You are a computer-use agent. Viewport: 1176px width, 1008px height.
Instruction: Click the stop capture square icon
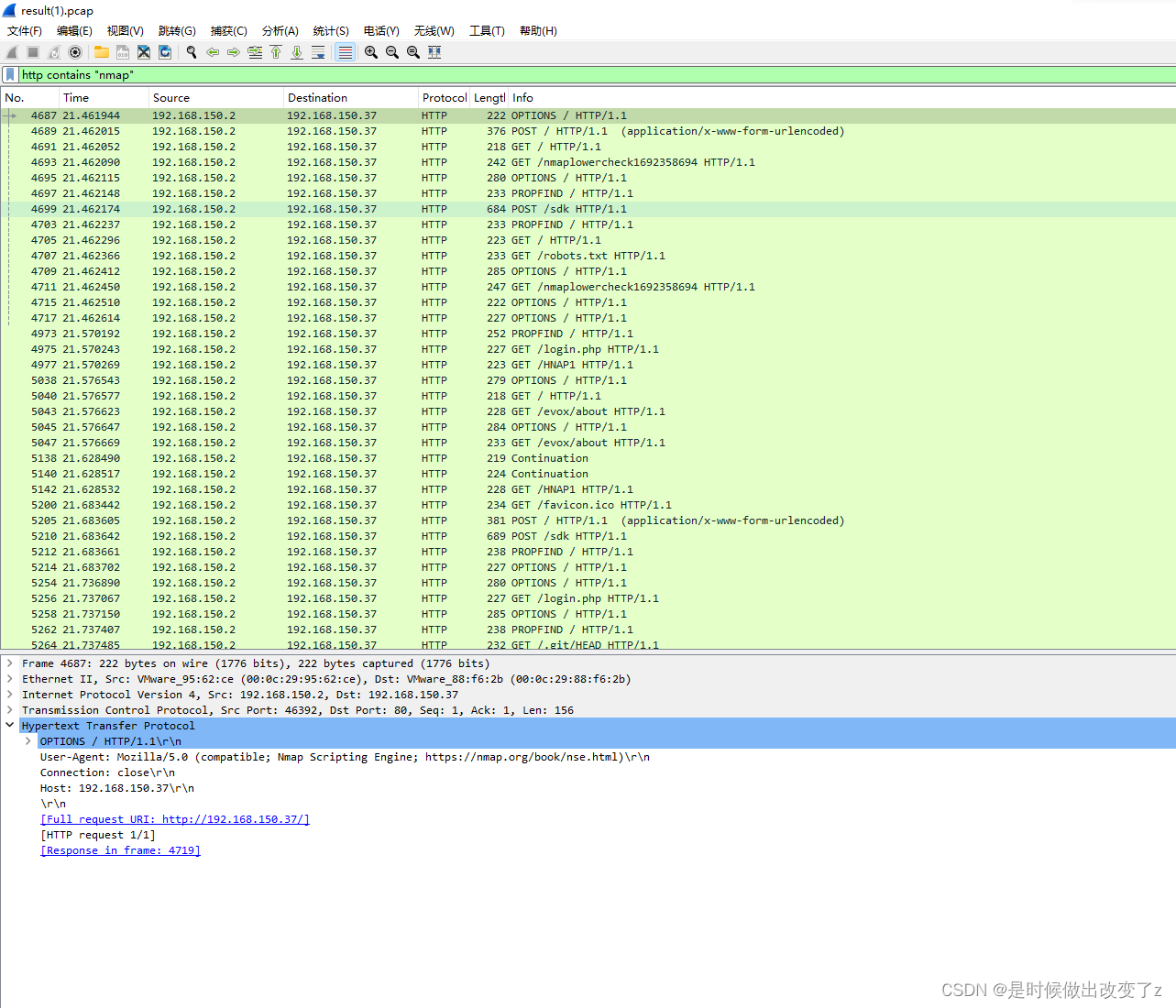[x=33, y=52]
